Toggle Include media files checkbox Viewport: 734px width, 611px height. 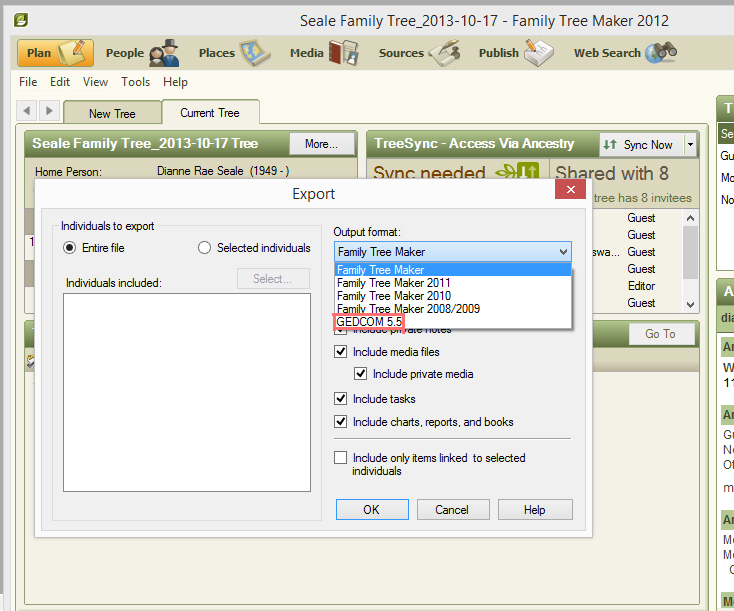click(340, 352)
